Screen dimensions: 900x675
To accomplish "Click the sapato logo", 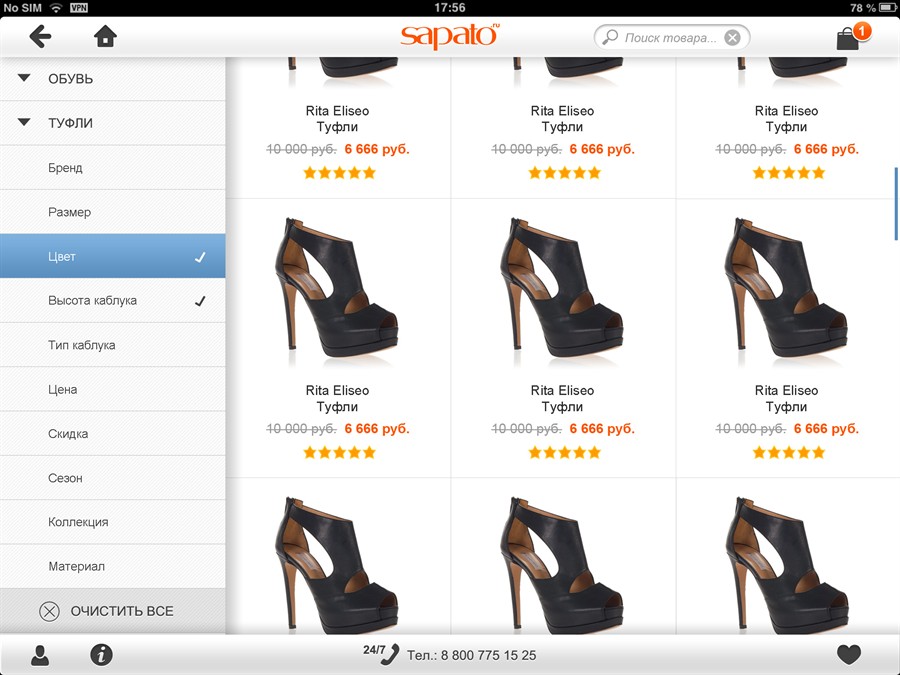I will 449,36.
